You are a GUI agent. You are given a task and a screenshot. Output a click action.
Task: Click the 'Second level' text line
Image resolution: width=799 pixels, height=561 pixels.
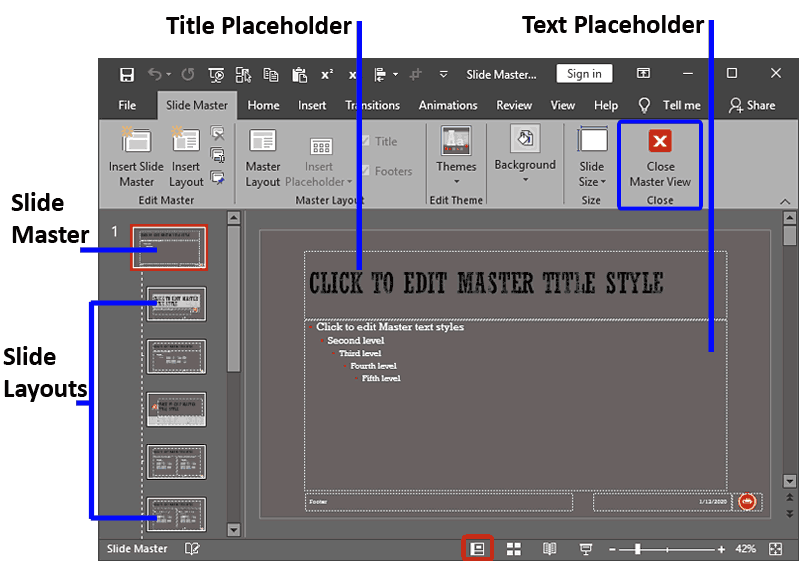(356, 340)
